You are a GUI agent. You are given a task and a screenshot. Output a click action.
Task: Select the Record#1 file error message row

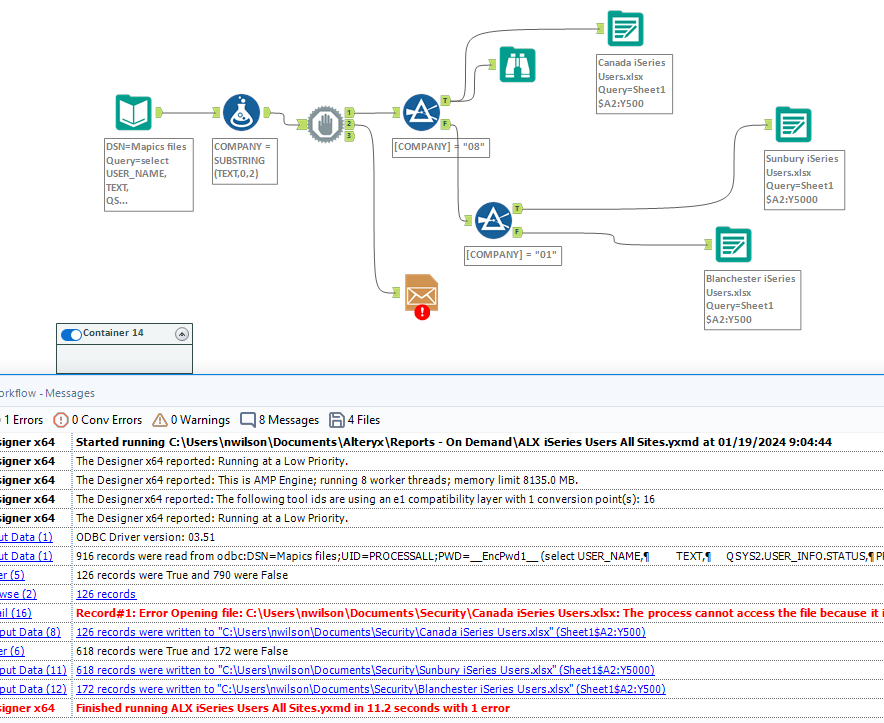click(x=400, y=612)
